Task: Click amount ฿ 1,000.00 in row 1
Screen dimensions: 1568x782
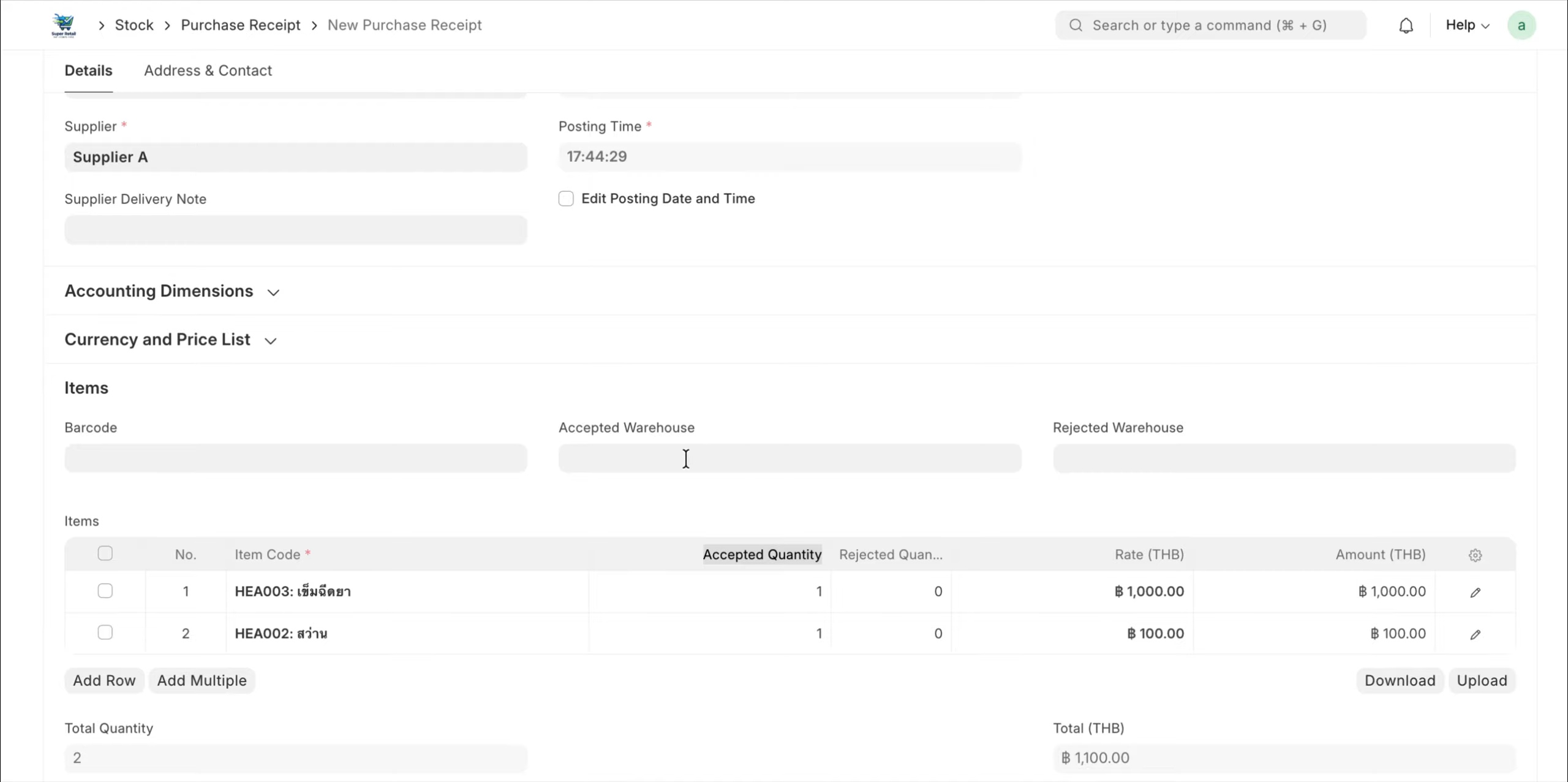Action: tap(1314, 591)
